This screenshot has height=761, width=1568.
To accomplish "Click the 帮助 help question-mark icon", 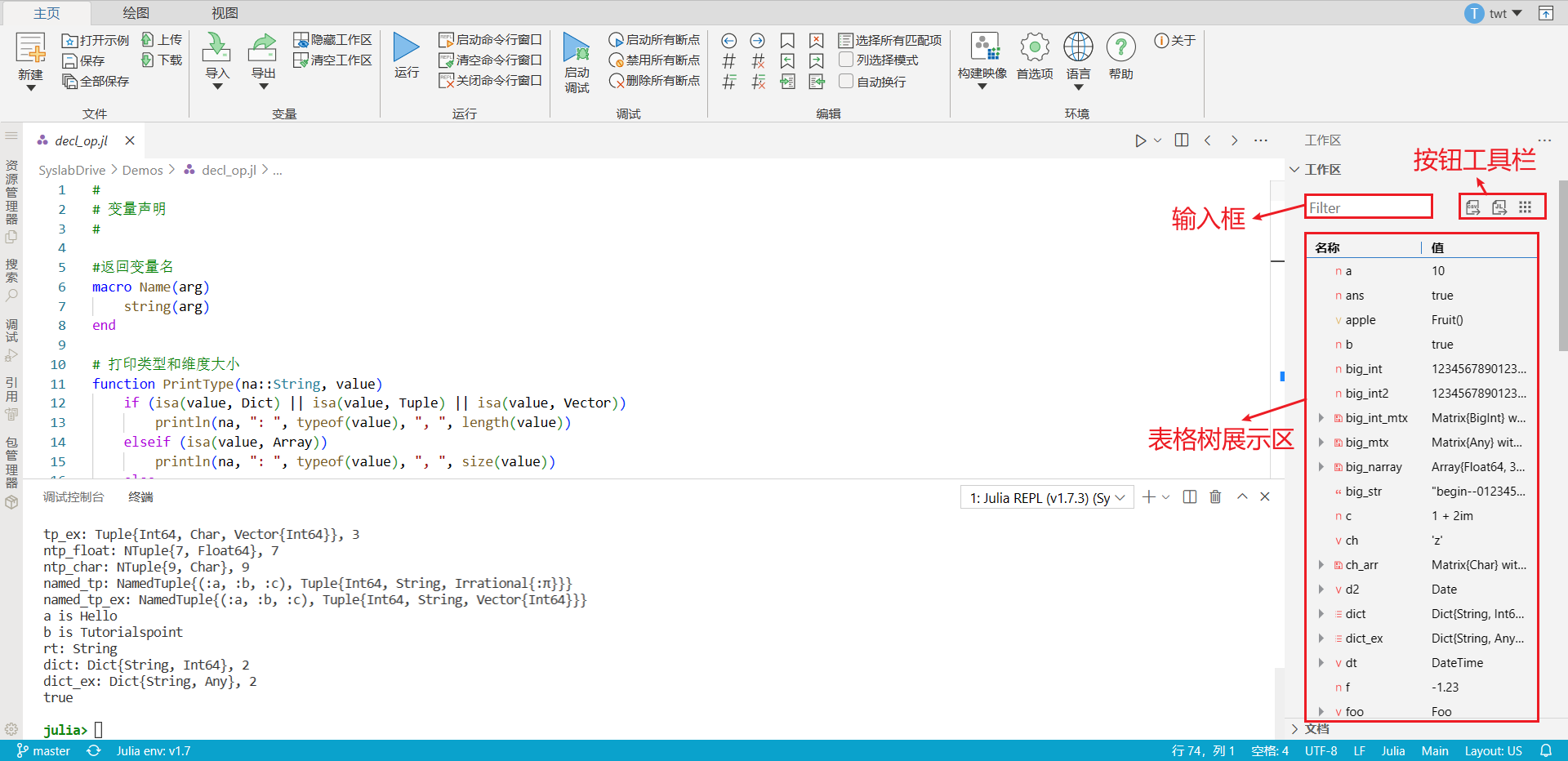I will pos(1121,47).
